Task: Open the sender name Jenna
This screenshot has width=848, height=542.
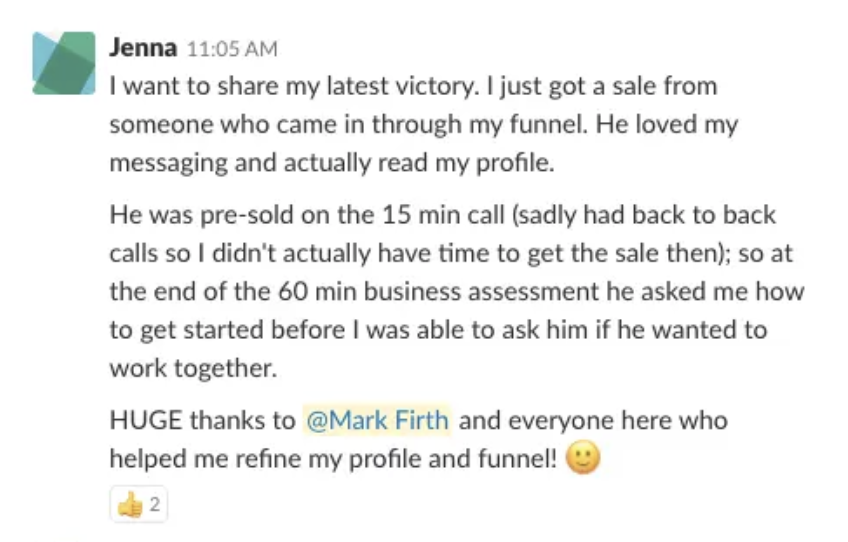Action: click(x=143, y=48)
